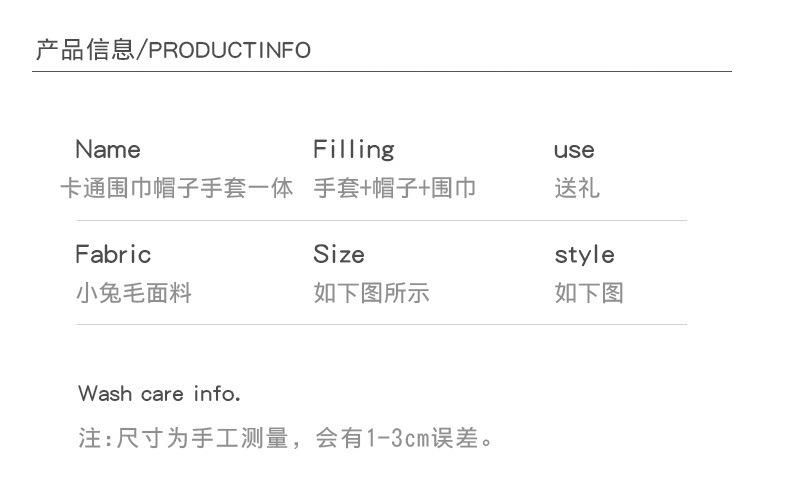Viewport: 790px width, 500px height.
Task: Click the PRODUCTINFO heading text
Action: pos(229,51)
